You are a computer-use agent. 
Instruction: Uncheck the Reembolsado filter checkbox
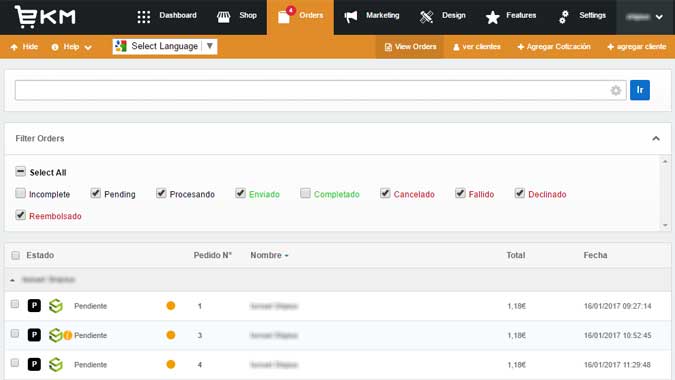(x=20, y=215)
